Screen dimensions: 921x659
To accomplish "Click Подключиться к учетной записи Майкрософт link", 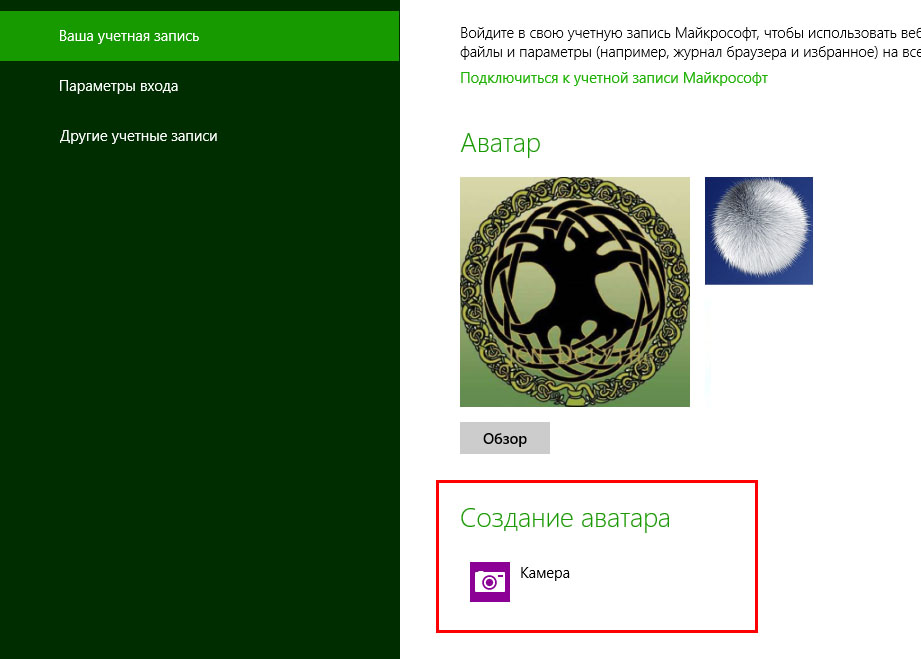I will click(614, 78).
